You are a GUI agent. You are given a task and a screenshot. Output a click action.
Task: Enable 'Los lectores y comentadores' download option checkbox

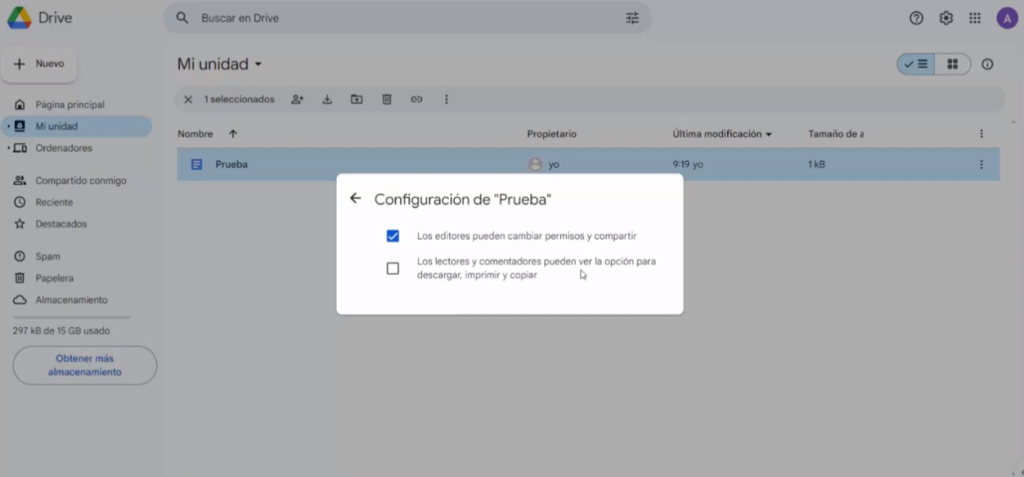[393, 268]
